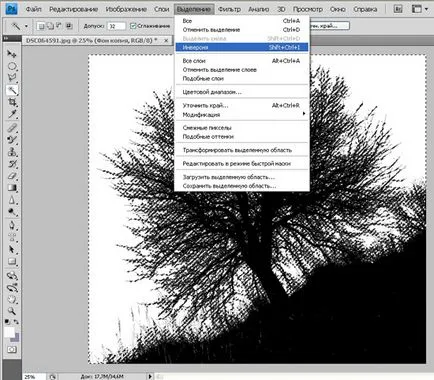The image size is (434, 380).
Task: Choose Загрузить выделенную область menu item
Action: click(242, 177)
